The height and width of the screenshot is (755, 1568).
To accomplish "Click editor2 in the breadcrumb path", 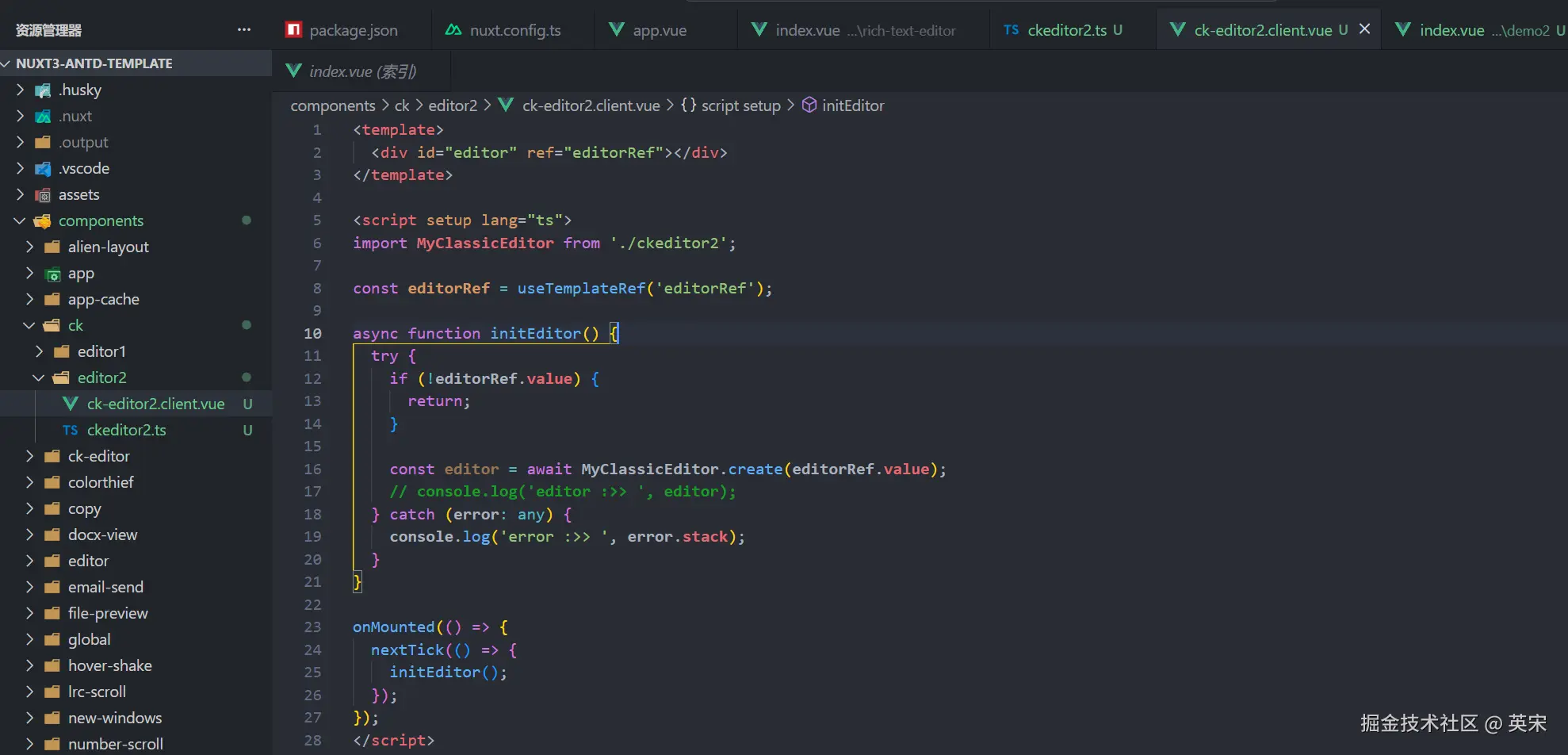I will (x=453, y=105).
